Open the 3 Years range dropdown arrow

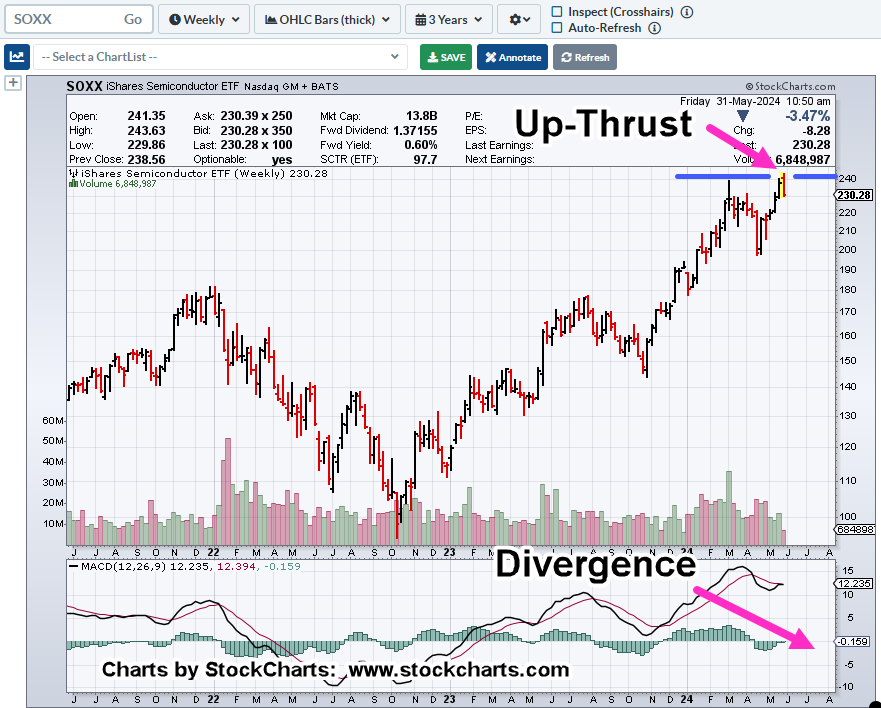click(x=479, y=19)
